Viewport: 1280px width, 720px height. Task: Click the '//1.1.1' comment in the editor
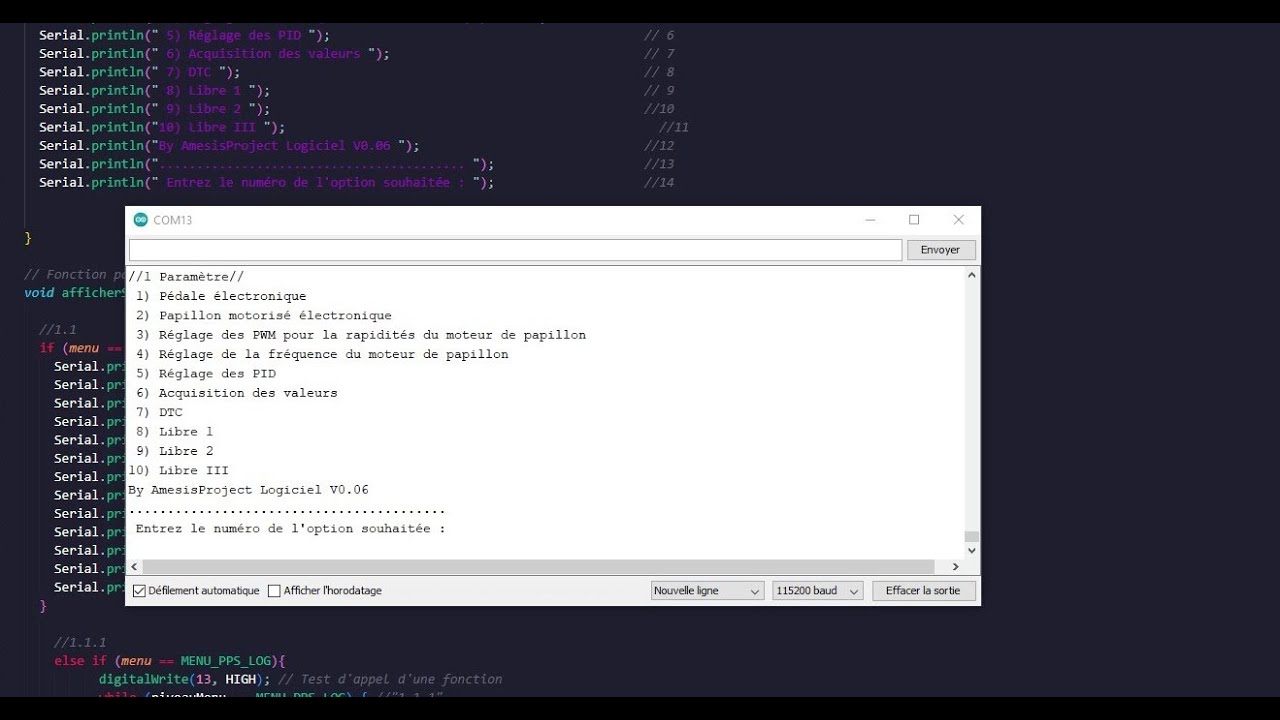click(80, 642)
